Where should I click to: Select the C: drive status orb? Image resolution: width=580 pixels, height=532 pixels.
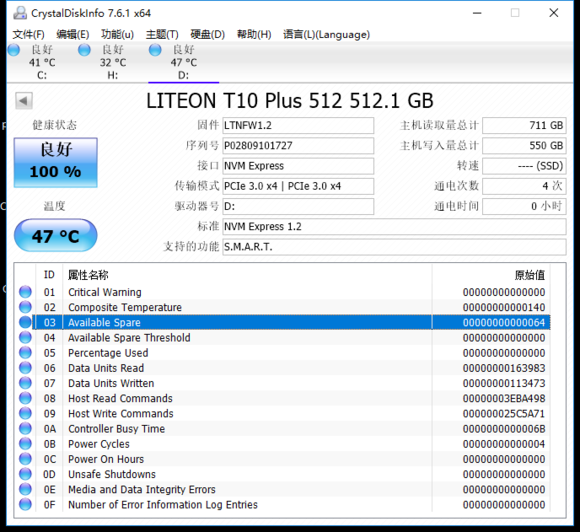pos(14,50)
